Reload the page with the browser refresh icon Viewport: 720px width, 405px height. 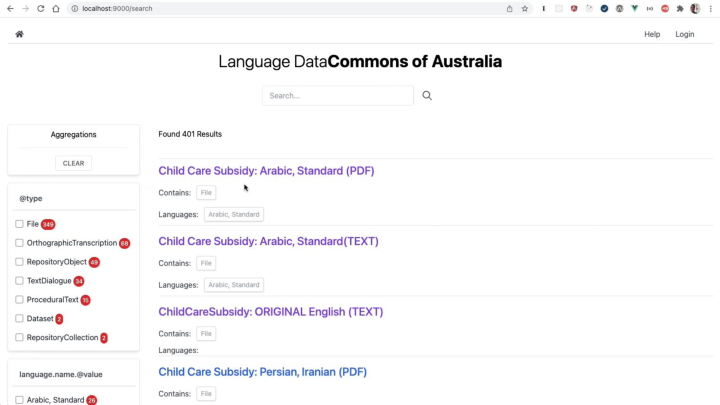(40, 8)
